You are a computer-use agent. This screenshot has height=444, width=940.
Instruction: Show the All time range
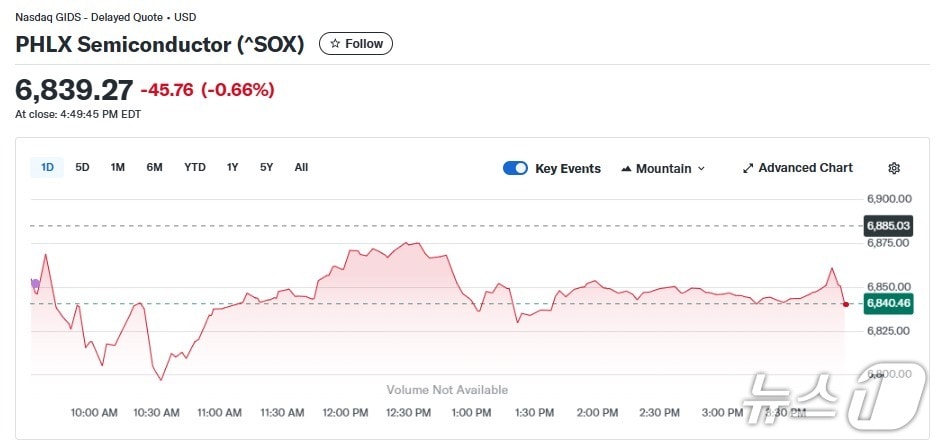point(301,167)
